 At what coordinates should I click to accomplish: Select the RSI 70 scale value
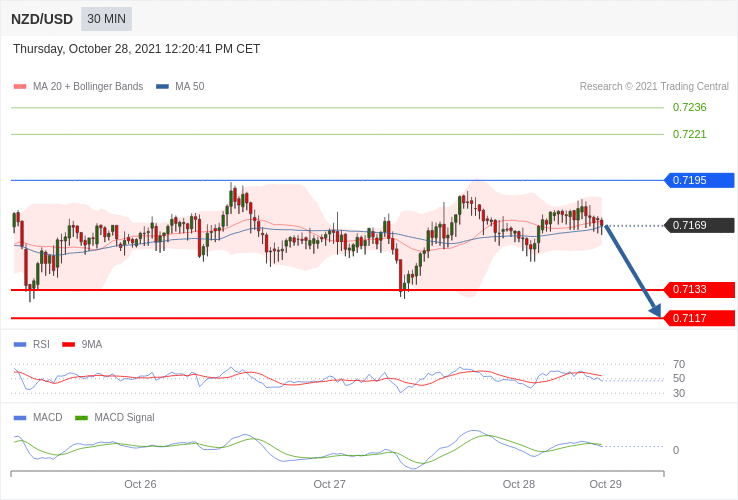[x=679, y=364]
